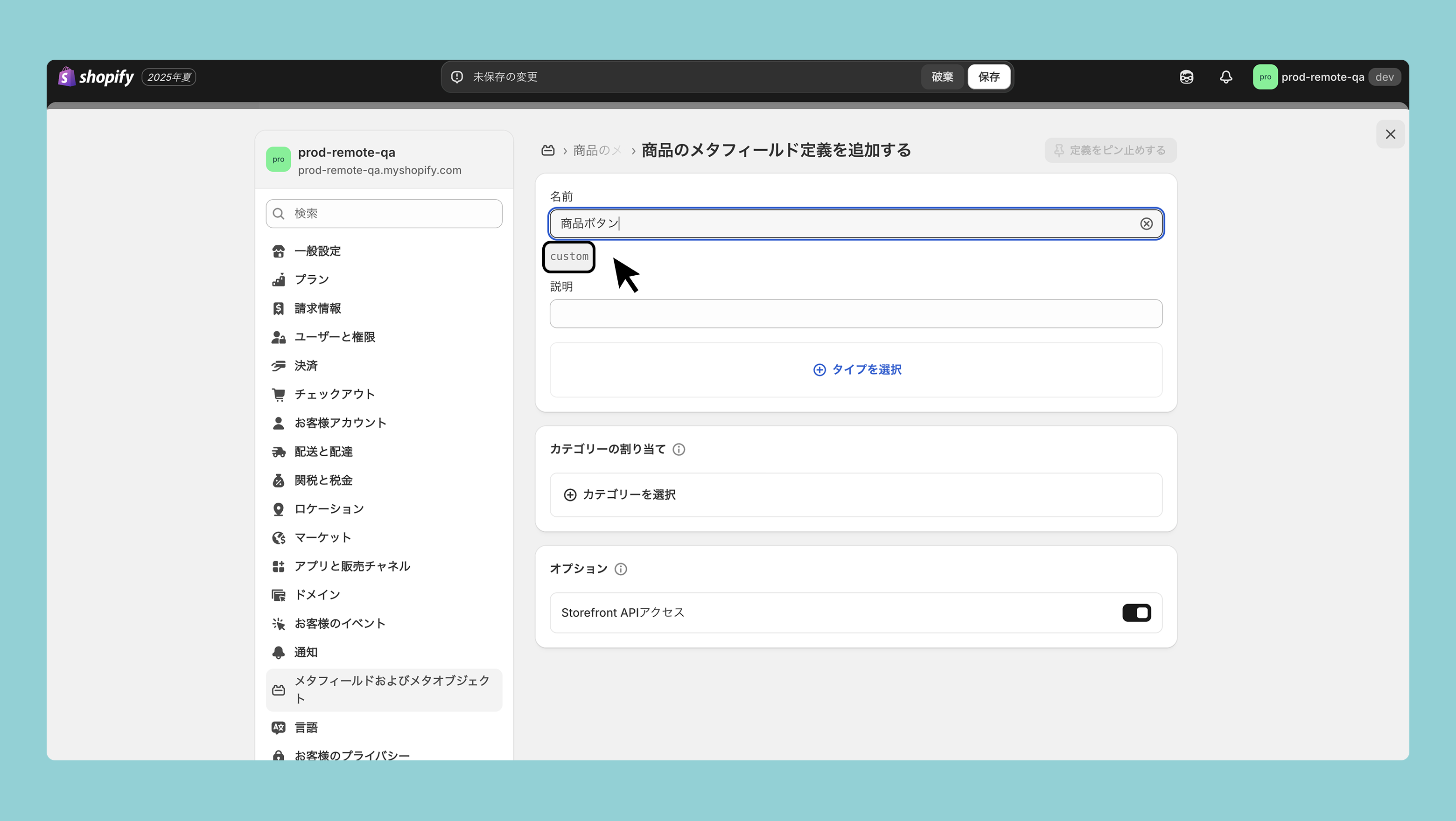Open the Sidekick assistant icon in top bar
Screen dimensions: 1456x821
tap(1186, 77)
